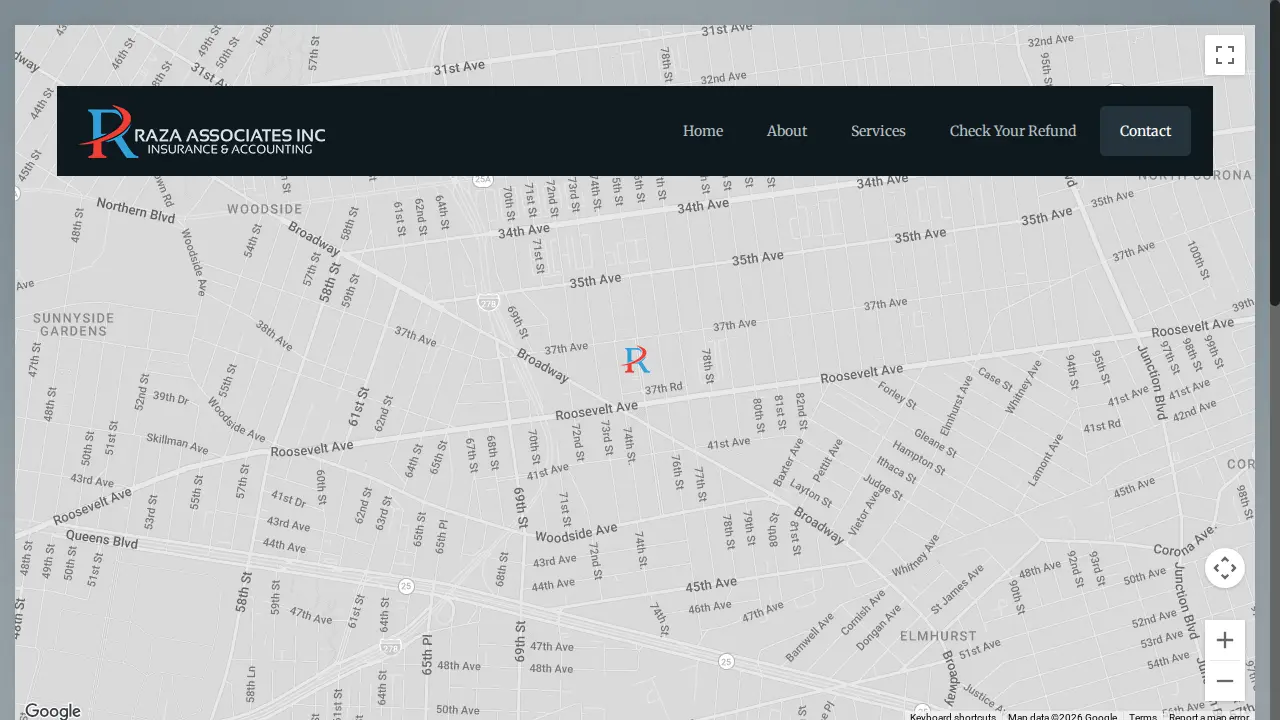Click the ELMHURST neighborhood label

938,636
